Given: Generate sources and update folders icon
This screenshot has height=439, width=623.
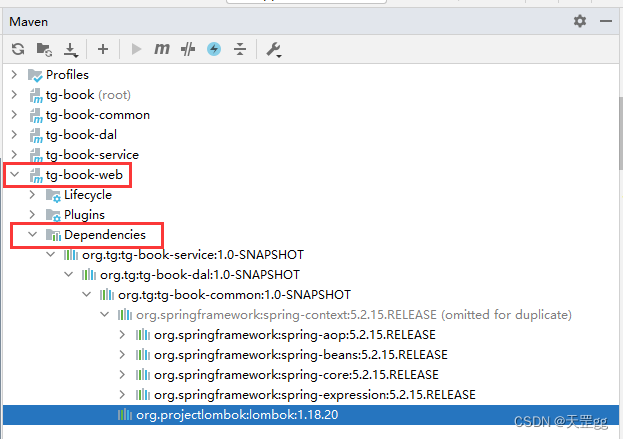Looking at the screenshot, I should 44,49.
